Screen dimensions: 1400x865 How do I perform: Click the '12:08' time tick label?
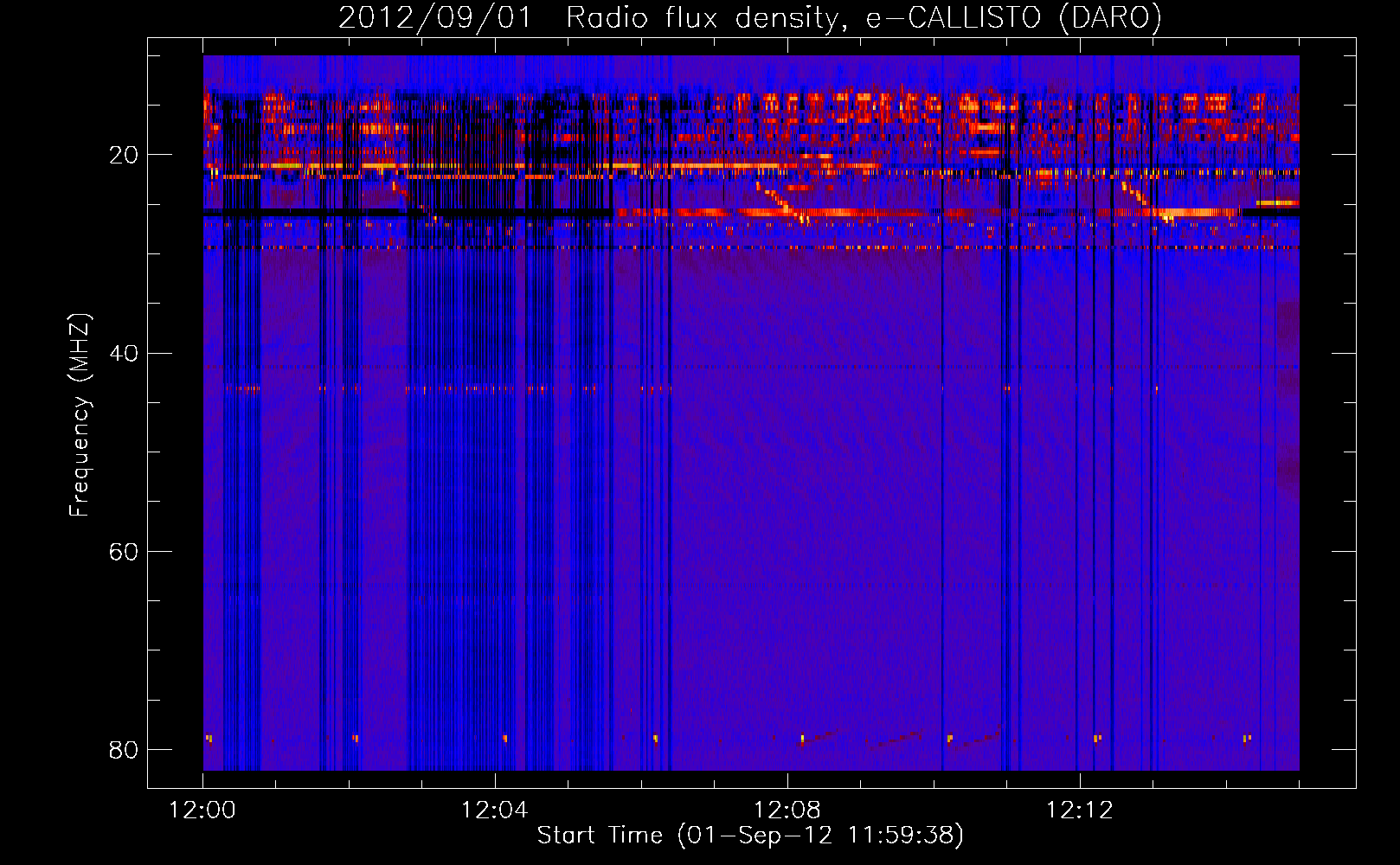(x=787, y=811)
